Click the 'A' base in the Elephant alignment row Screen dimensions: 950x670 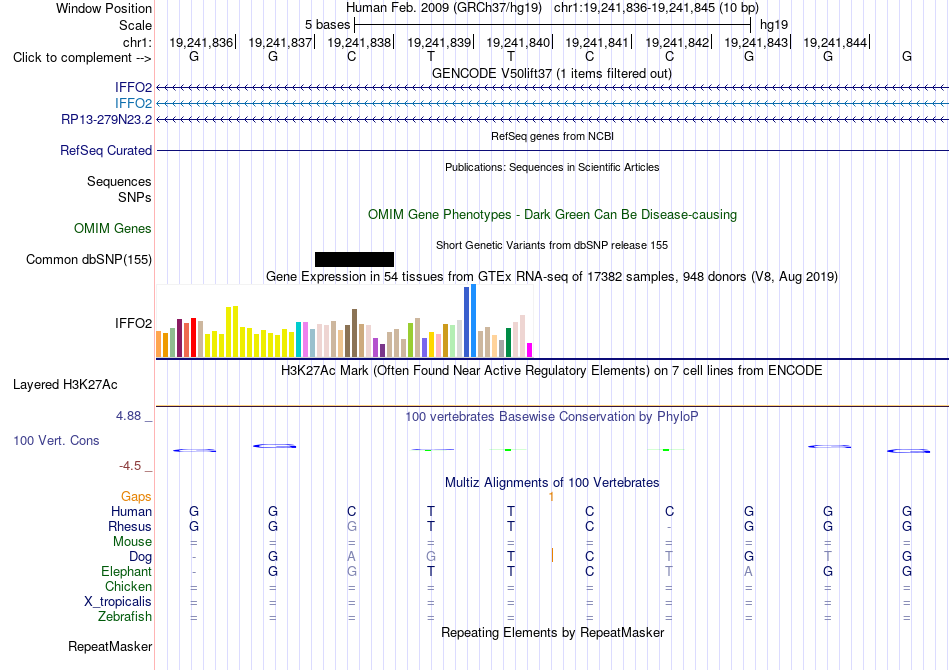748,572
